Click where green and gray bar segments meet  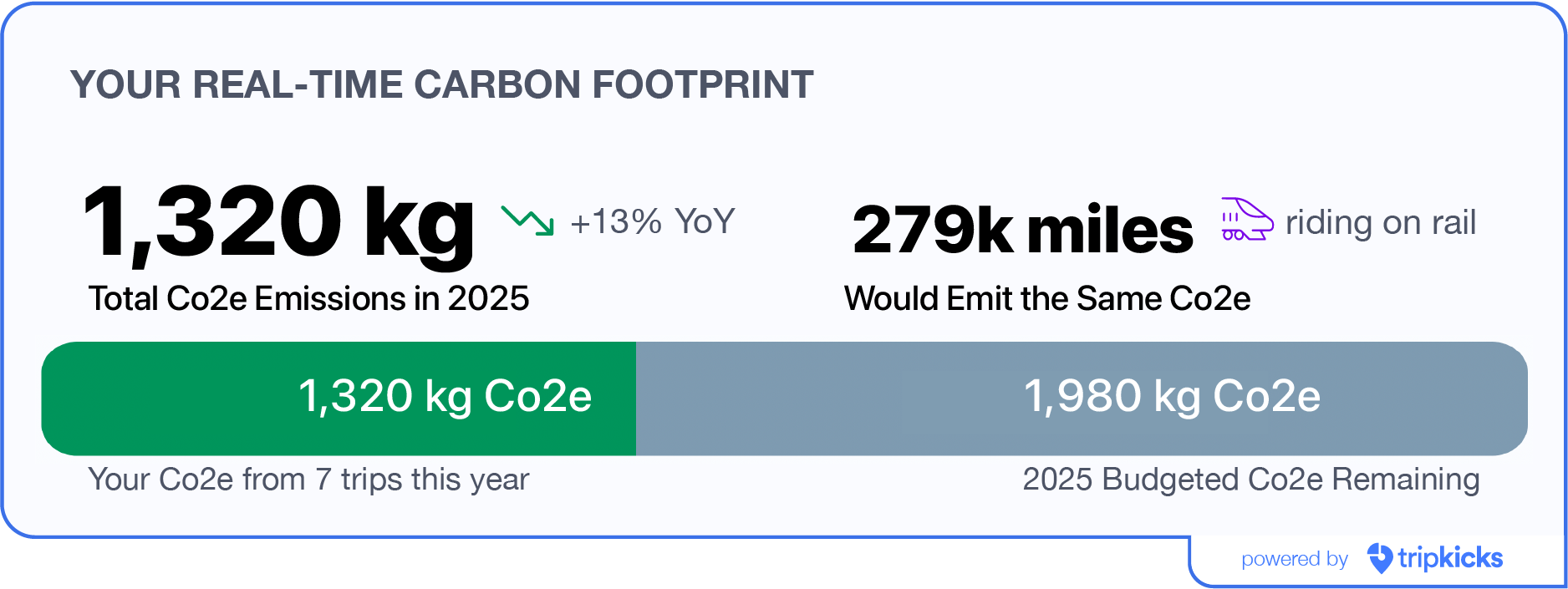click(636, 398)
